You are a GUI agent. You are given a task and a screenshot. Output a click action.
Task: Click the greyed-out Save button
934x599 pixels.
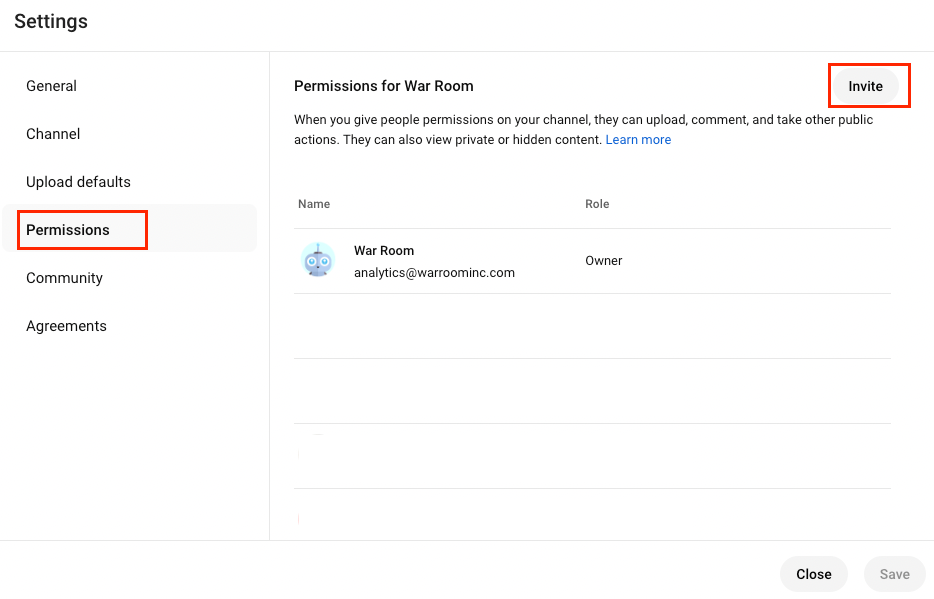894,574
